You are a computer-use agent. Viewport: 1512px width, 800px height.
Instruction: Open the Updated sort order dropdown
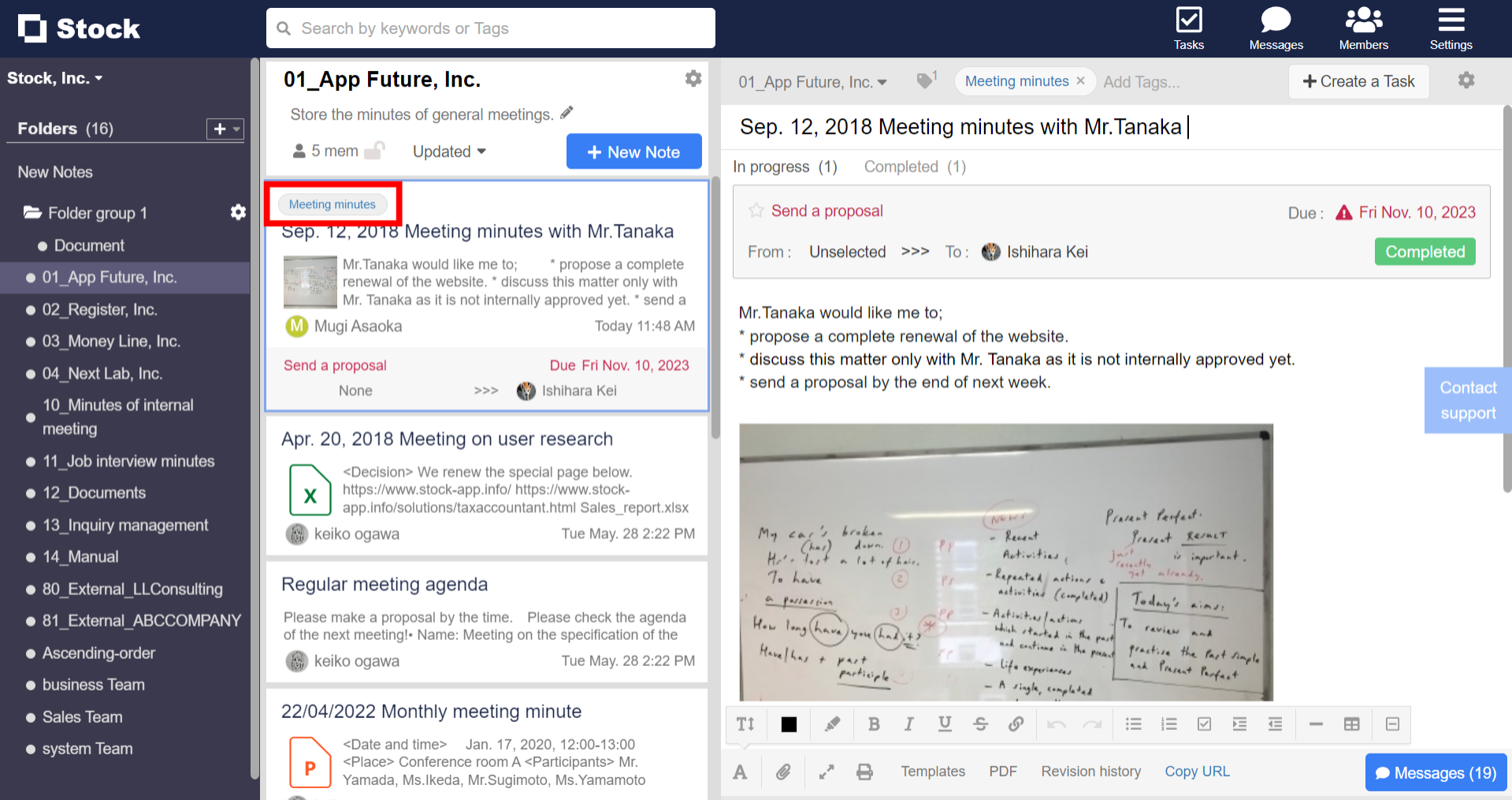click(x=448, y=151)
